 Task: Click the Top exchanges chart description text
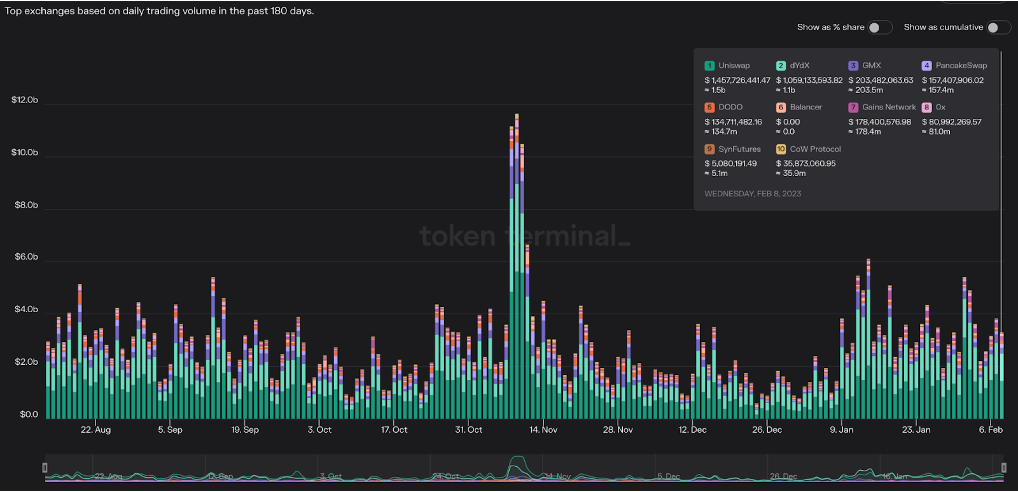pyautogui.click(x=160, y=12)
